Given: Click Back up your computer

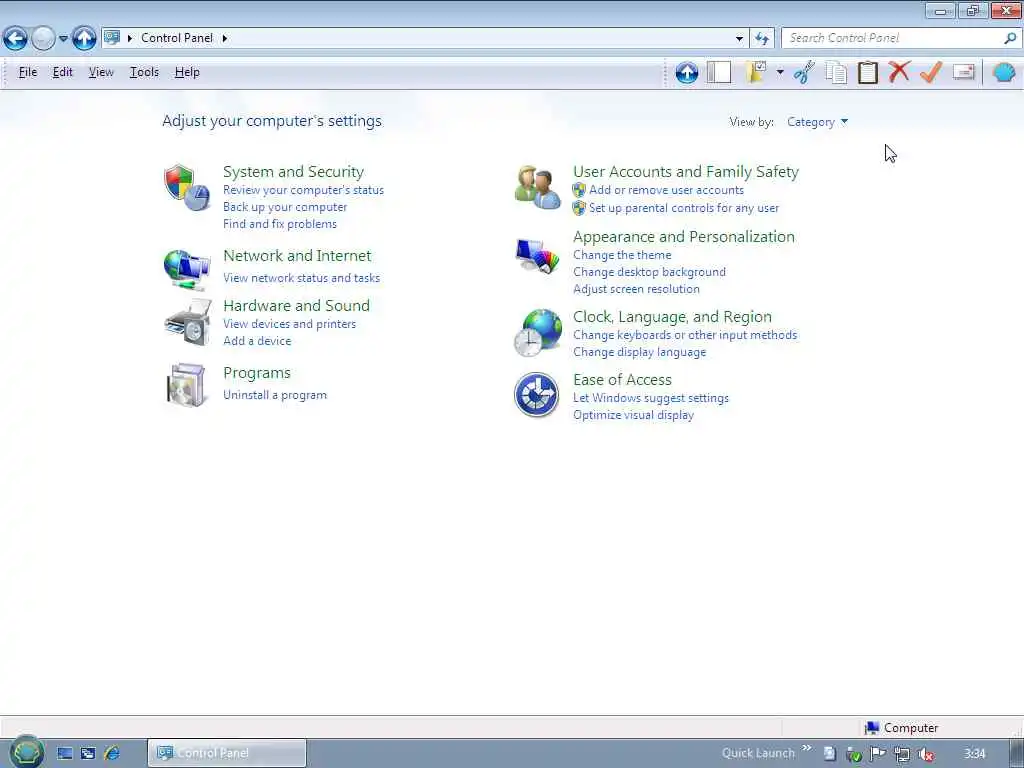Looking at the screenshot, I should click(285, 207).
